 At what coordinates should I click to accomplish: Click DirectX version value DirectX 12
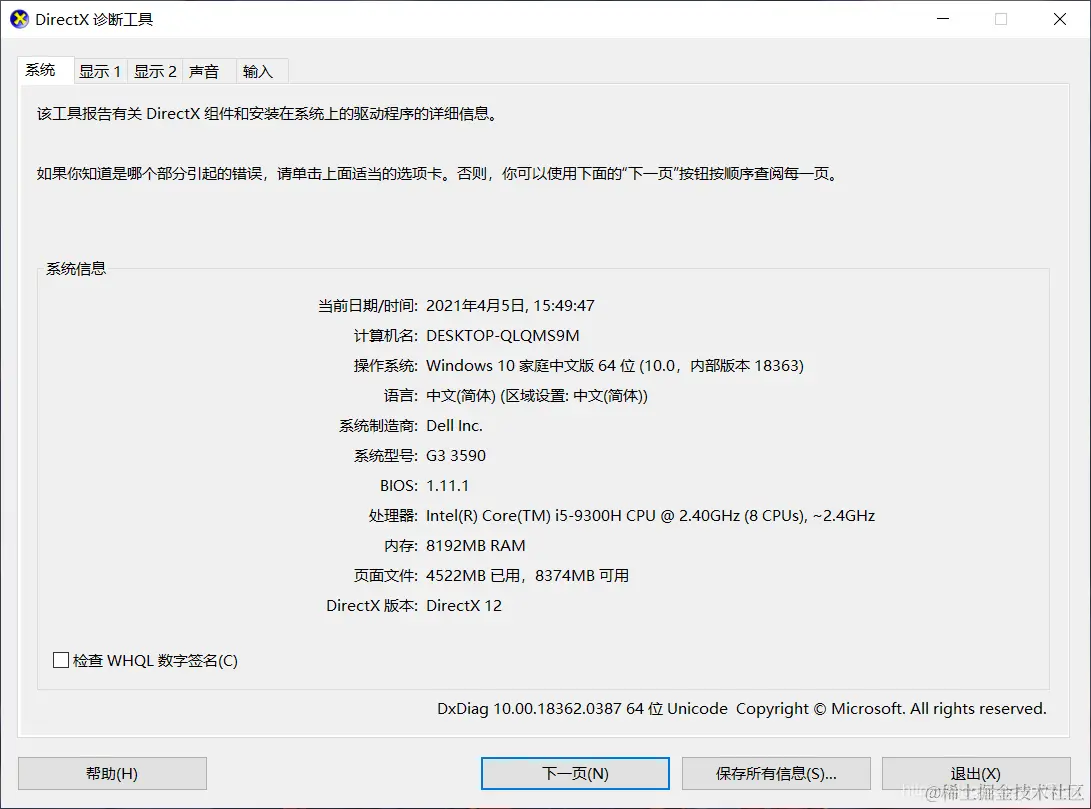pos(463,605)
